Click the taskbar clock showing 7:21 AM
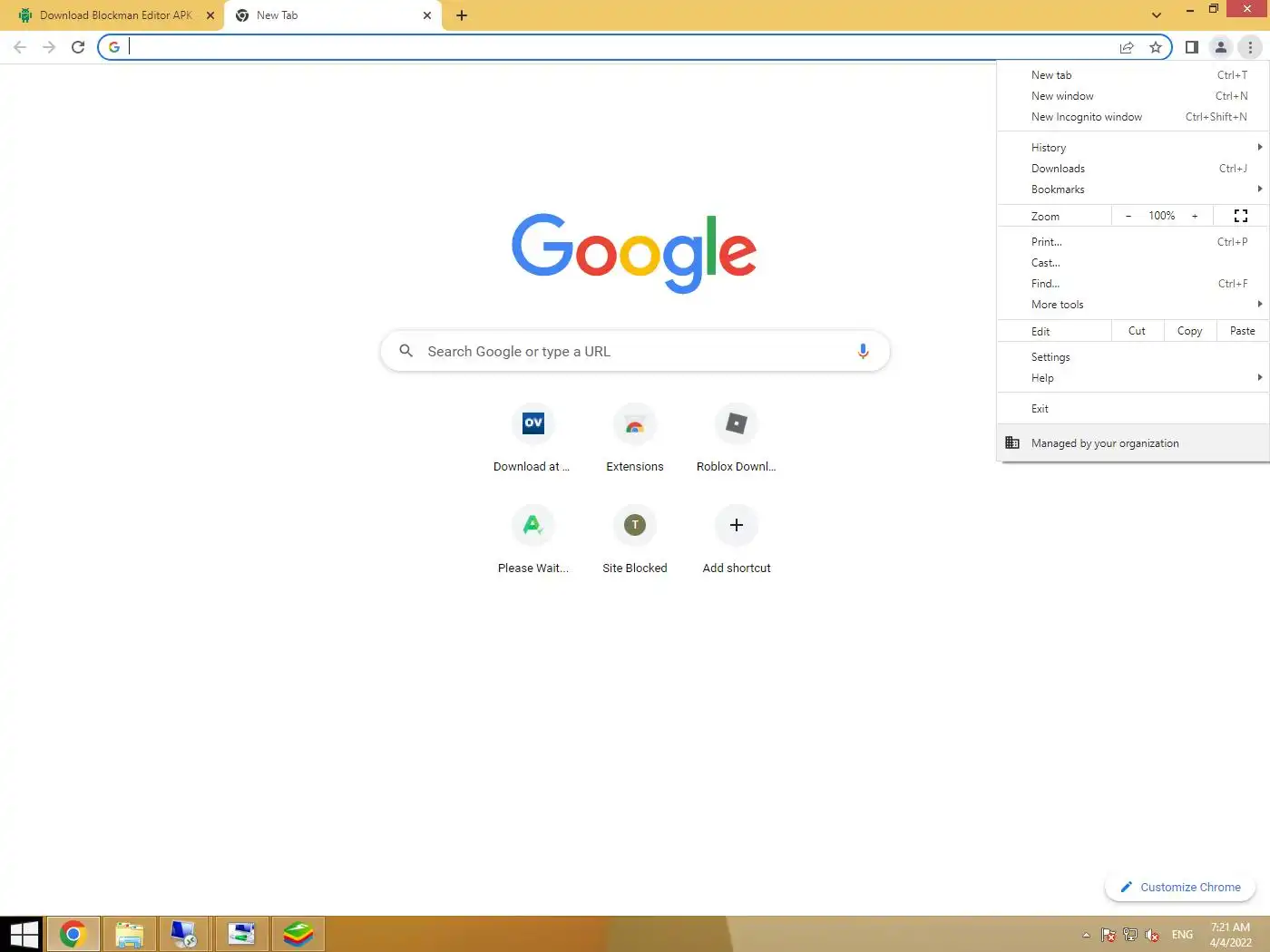This screenshot has height=952, width=1270. pos(1230,935)
